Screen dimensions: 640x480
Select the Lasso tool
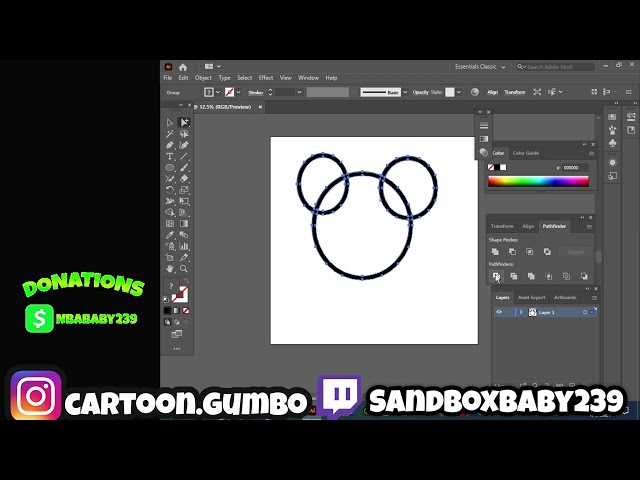[x=184, y=134]
